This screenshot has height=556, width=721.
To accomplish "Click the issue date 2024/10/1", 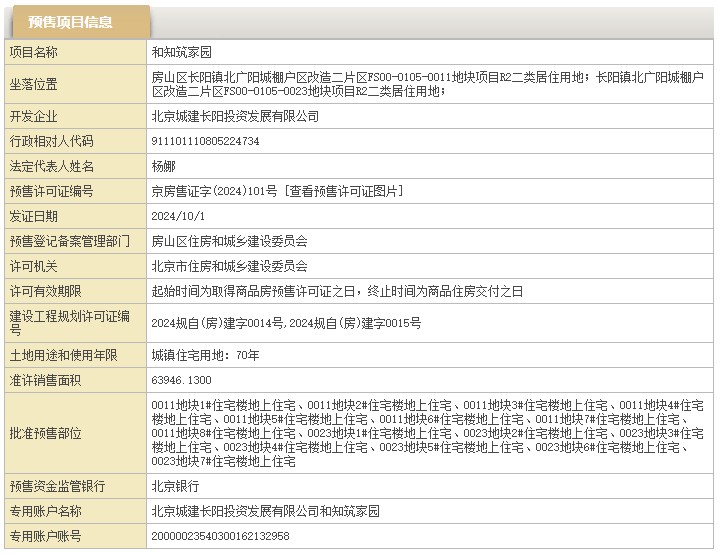I will 178,216.
